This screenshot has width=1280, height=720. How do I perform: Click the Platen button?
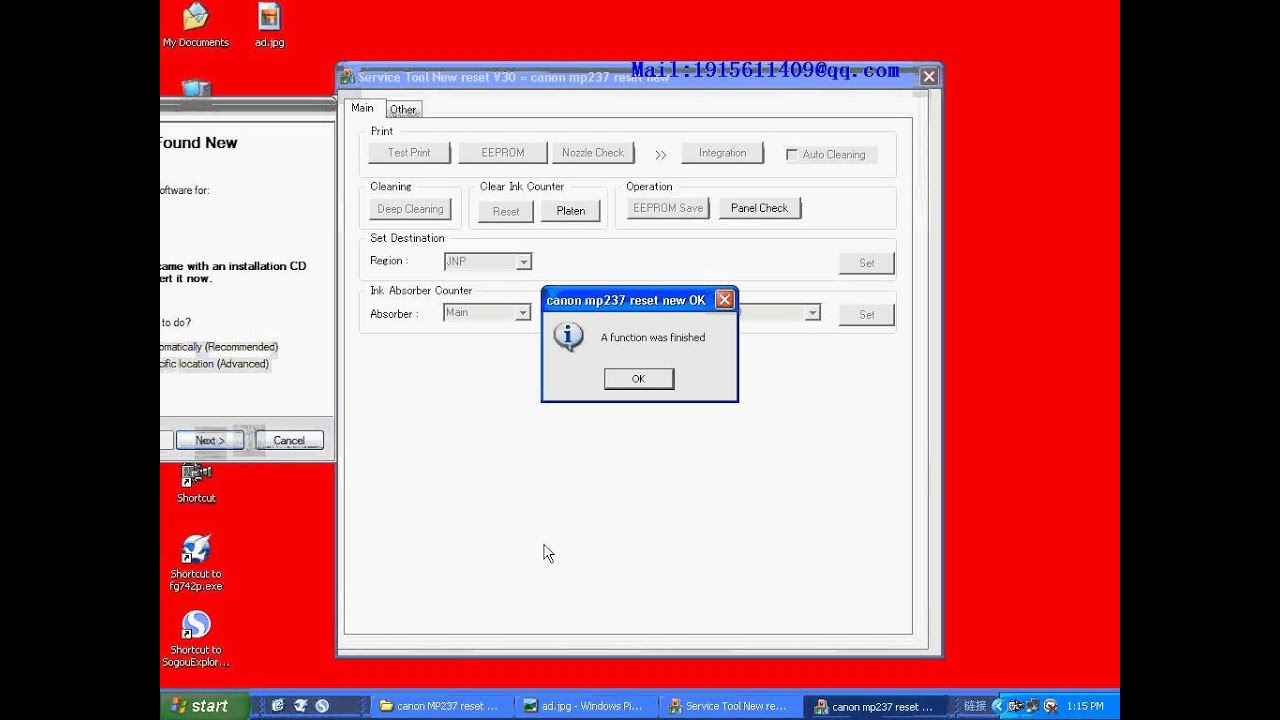tap(571, 211)
